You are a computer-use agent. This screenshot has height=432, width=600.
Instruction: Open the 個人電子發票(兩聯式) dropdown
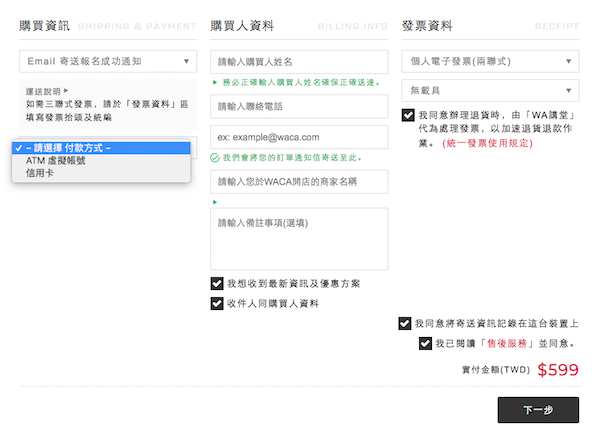(x=490, y=61)
